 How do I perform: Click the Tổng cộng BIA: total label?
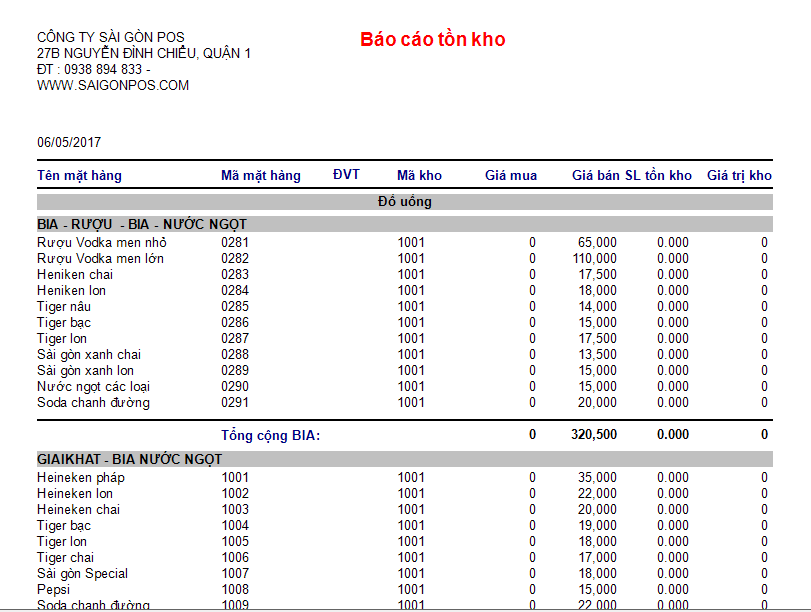point(271,436)
